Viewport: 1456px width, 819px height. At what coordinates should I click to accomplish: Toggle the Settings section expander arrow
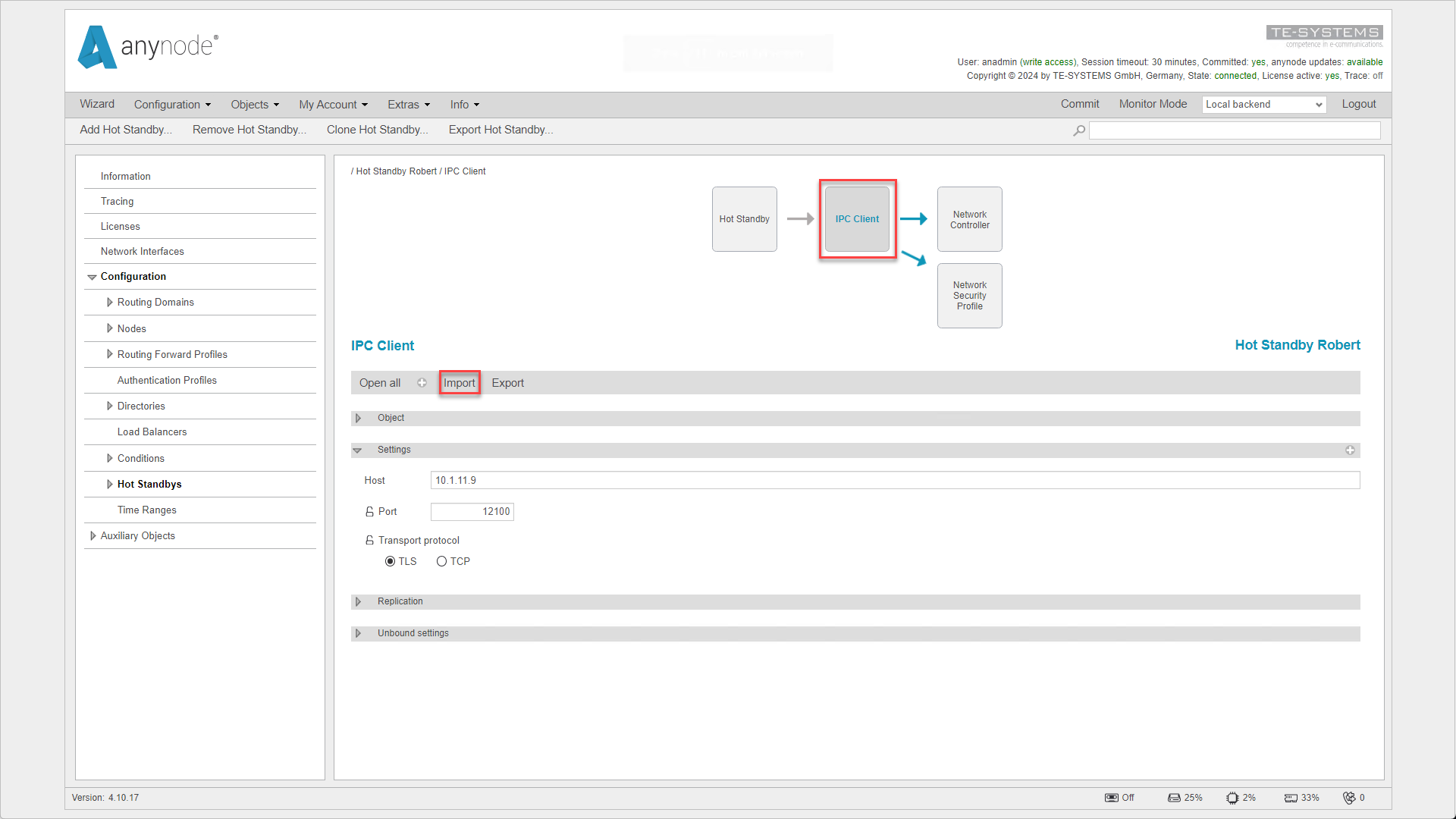click(358, 449)
